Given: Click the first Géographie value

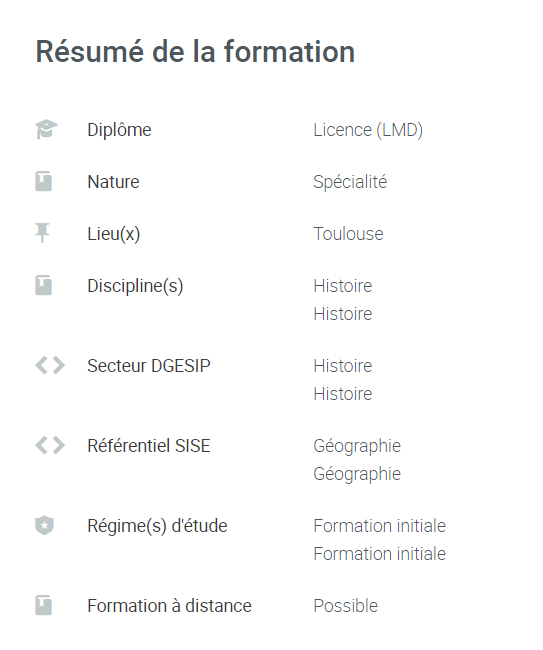Looking at the screenshot, I should (x=357, y=446).
